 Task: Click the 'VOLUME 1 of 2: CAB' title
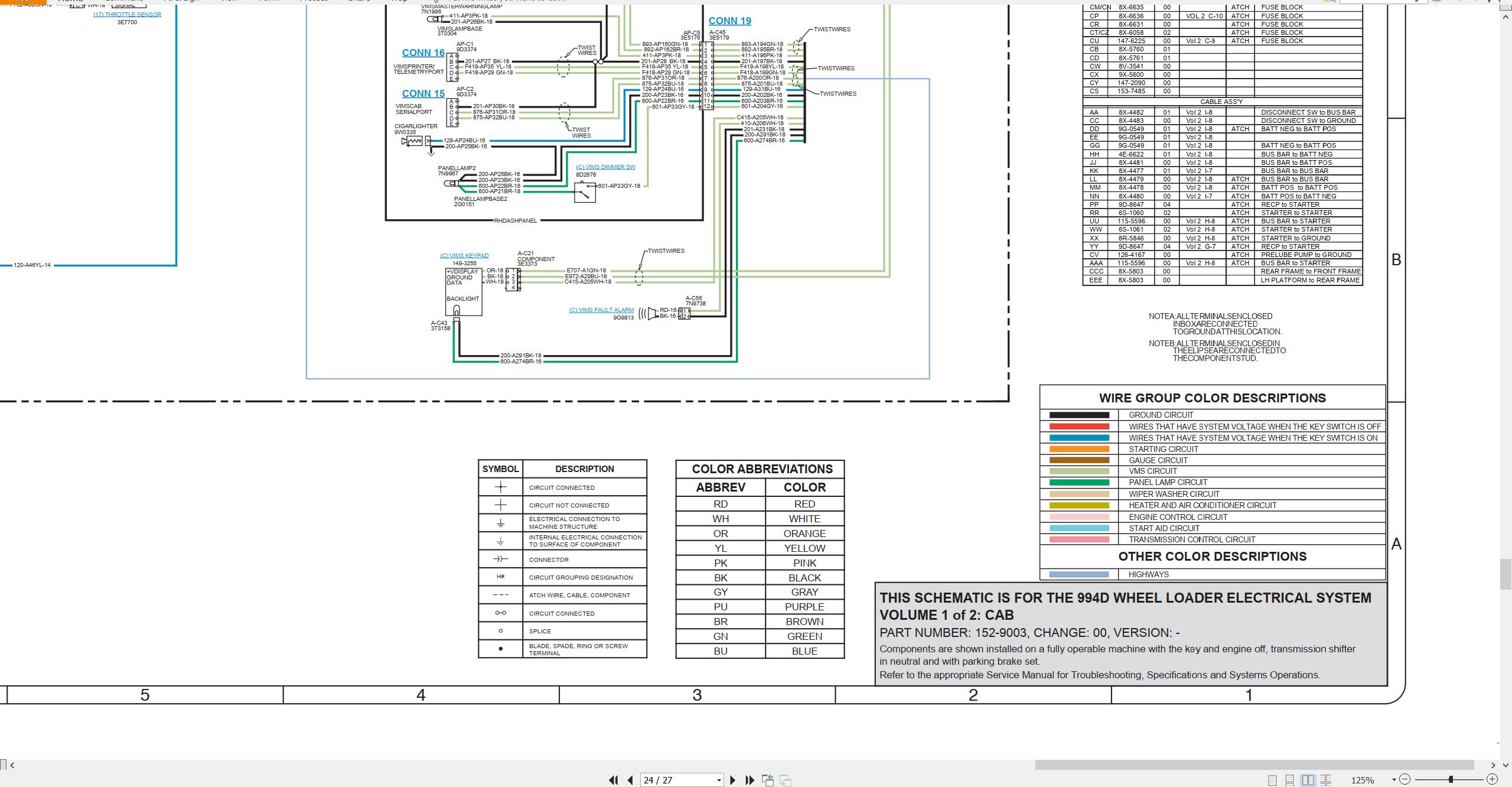point(946,615)
